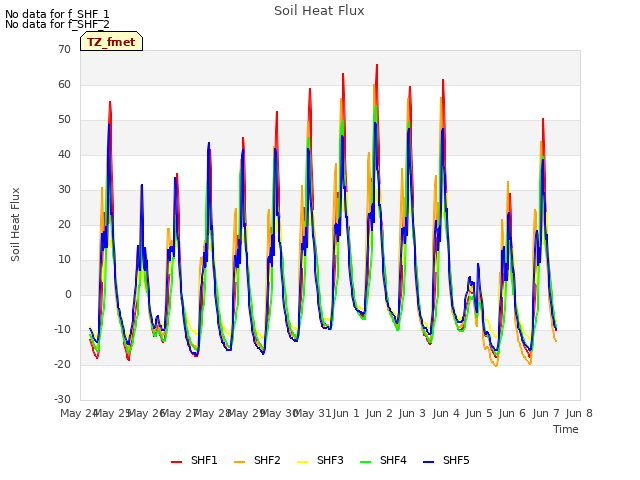640x480 pixels.
Task: Click the Jun 3 x-axis tick label
Action: coord(412,413)
